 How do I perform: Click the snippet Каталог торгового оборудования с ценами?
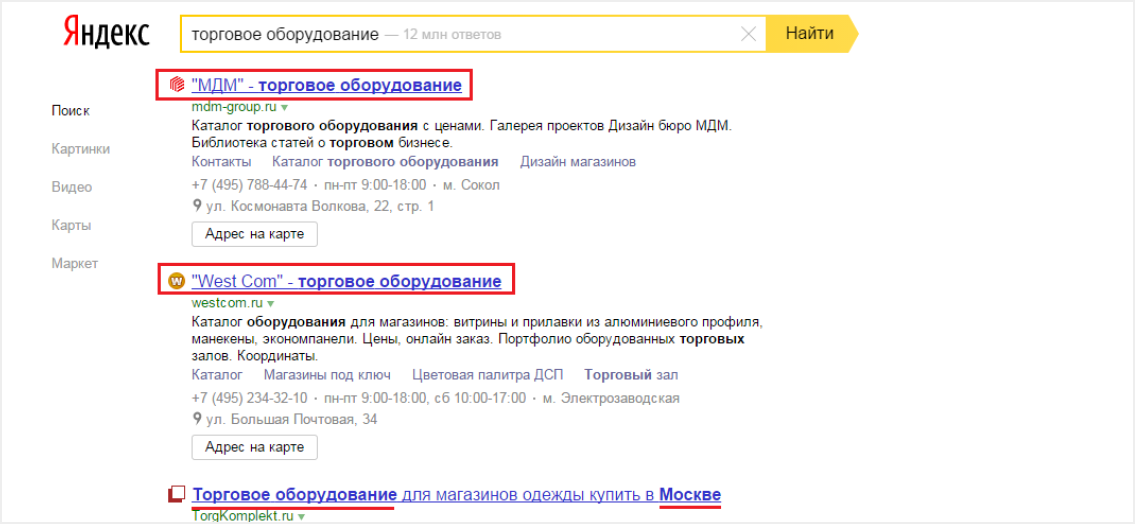tap(337, 125)
